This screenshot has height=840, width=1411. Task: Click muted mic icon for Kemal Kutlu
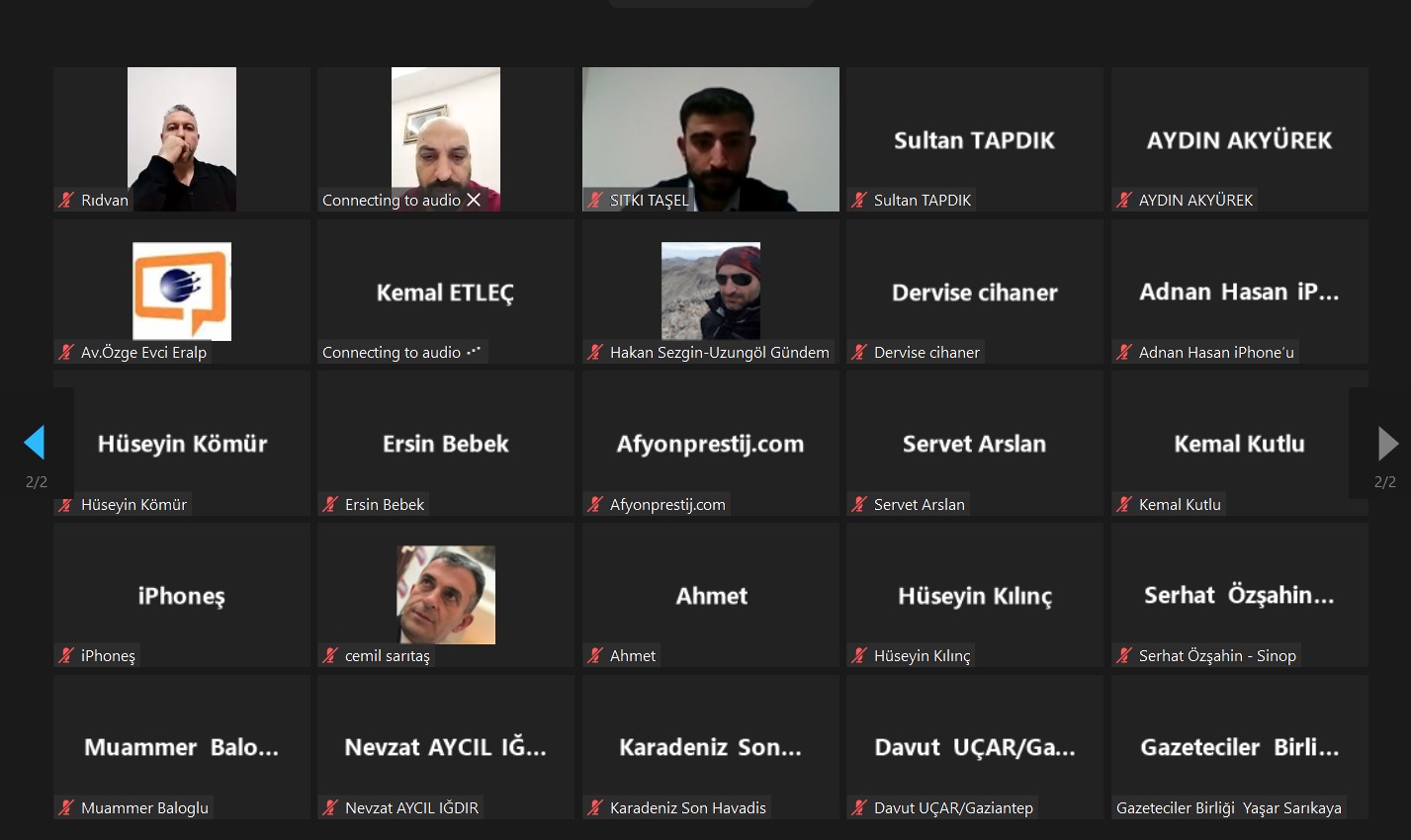pyautogui.click(x=1124, y=504)
